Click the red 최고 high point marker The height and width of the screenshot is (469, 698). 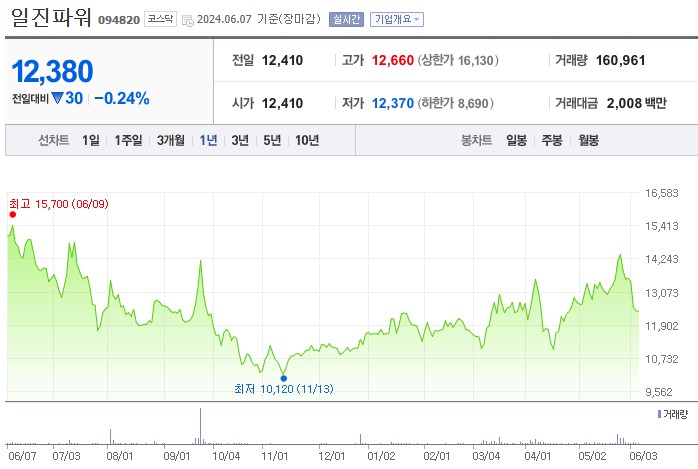(x=12, y=214)
